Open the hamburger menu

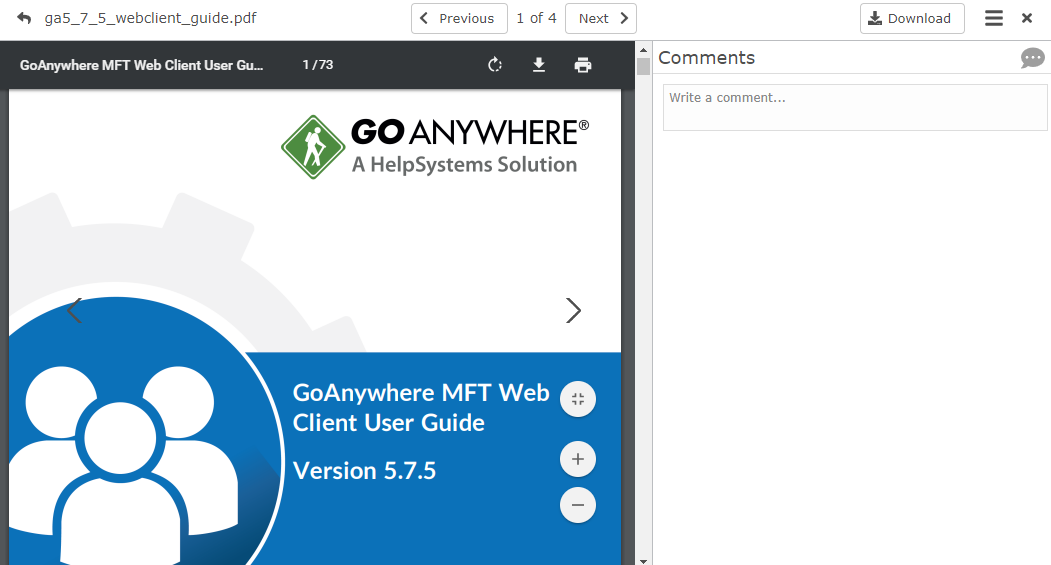[x=993, y=18]
